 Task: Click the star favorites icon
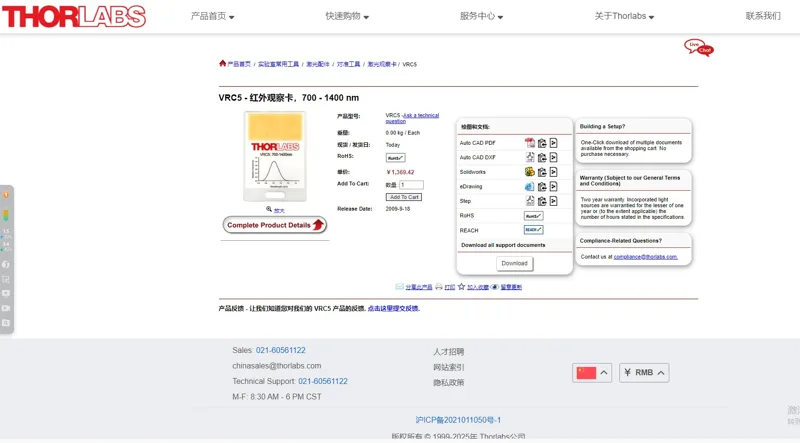click(x=461, y=286)
